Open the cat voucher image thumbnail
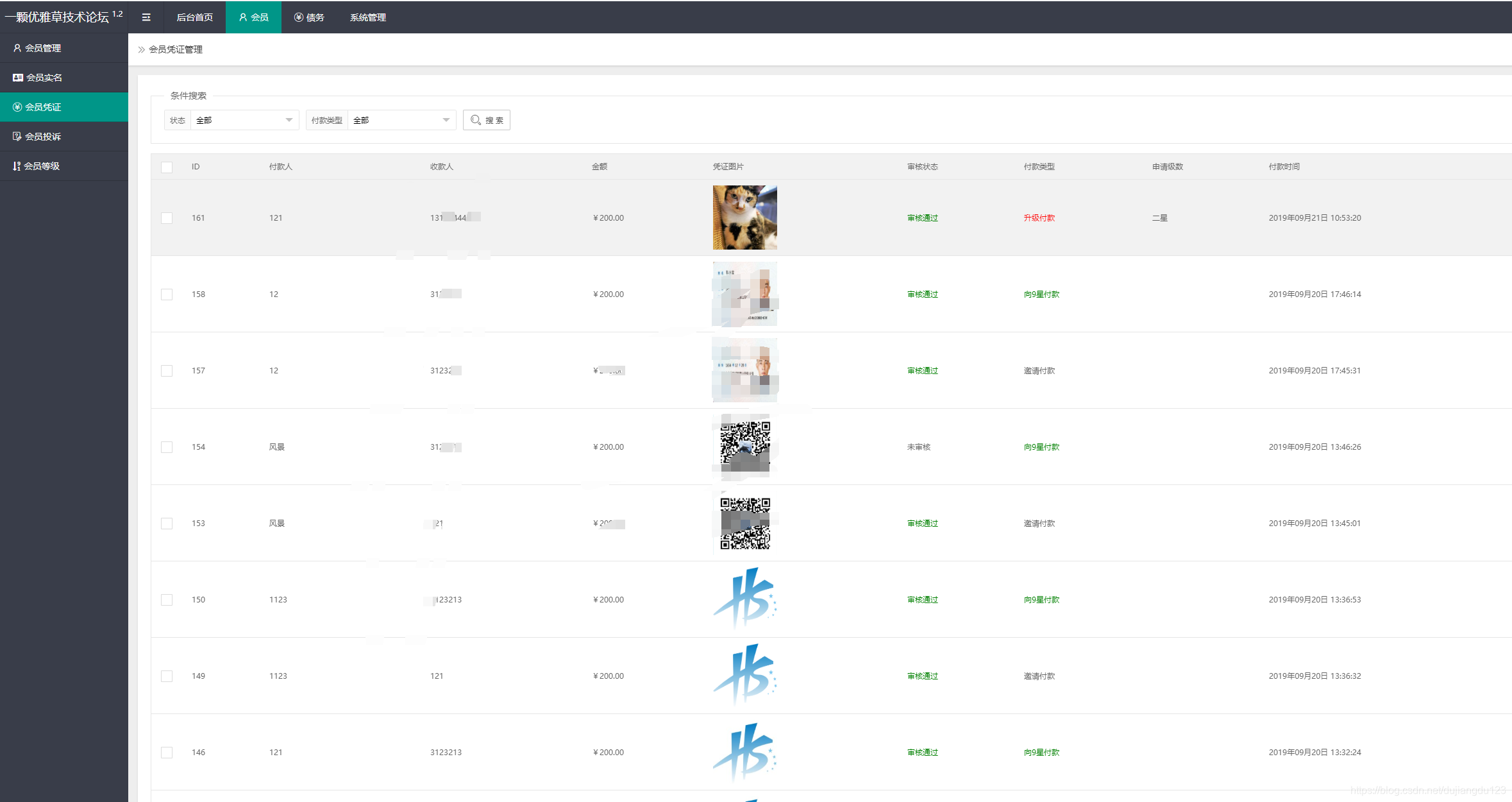 (744, 218)
